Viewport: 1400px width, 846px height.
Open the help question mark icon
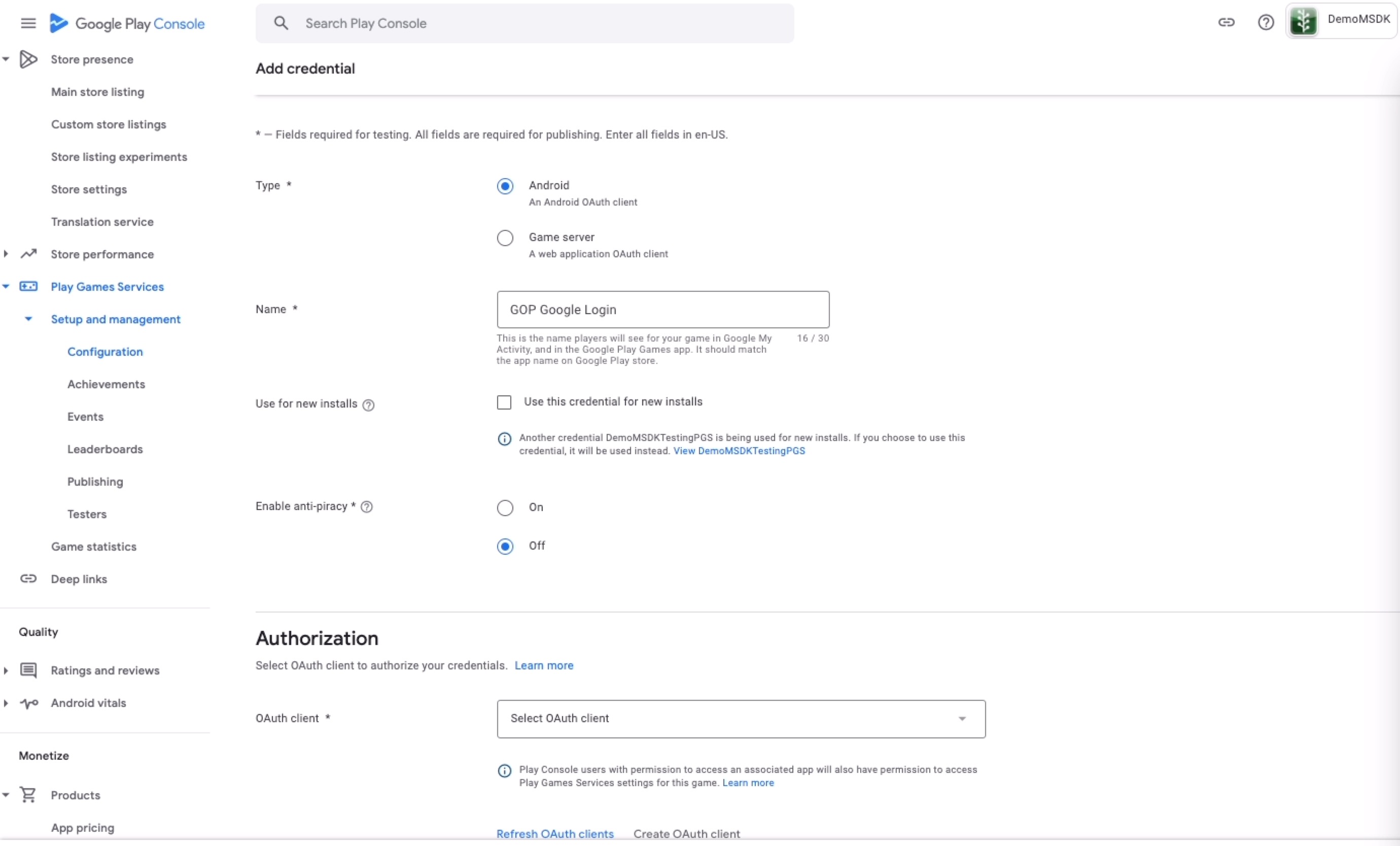(1266, 23)
